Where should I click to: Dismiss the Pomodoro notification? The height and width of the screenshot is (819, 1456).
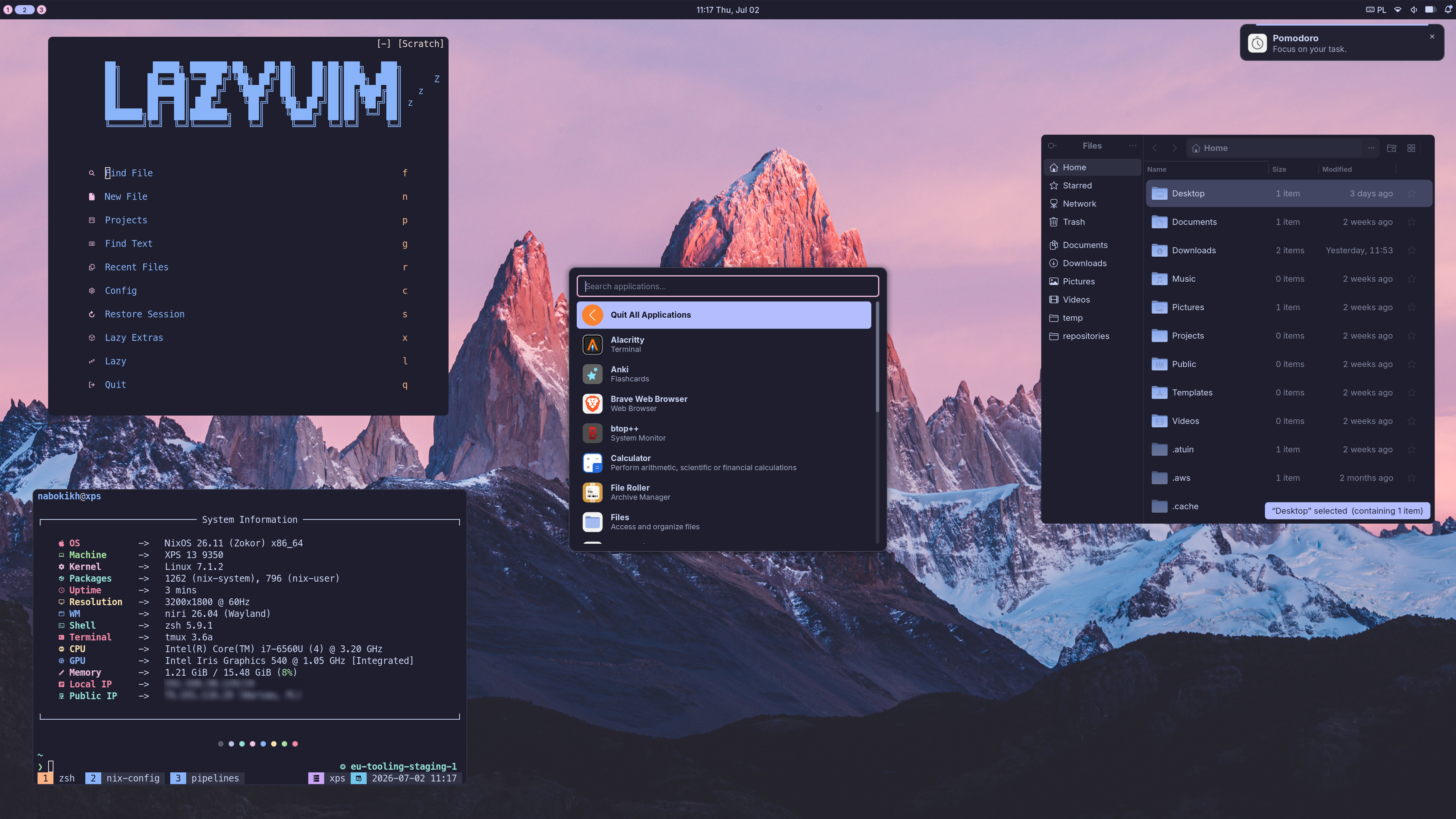pyautogui.click(x=1432, y=37)
